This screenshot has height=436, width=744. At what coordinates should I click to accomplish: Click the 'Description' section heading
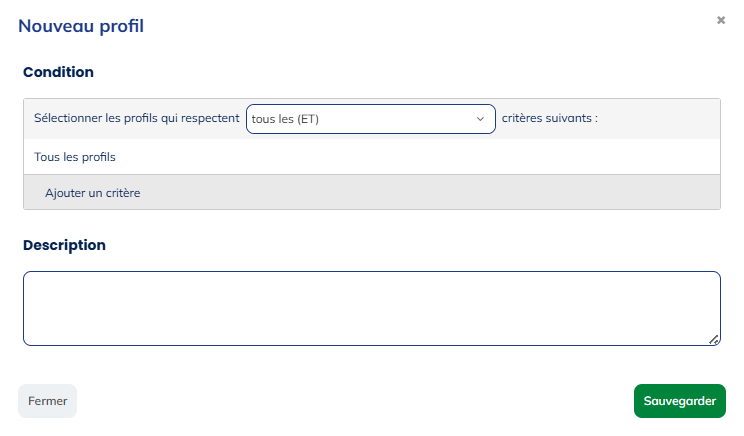(64, 245)
